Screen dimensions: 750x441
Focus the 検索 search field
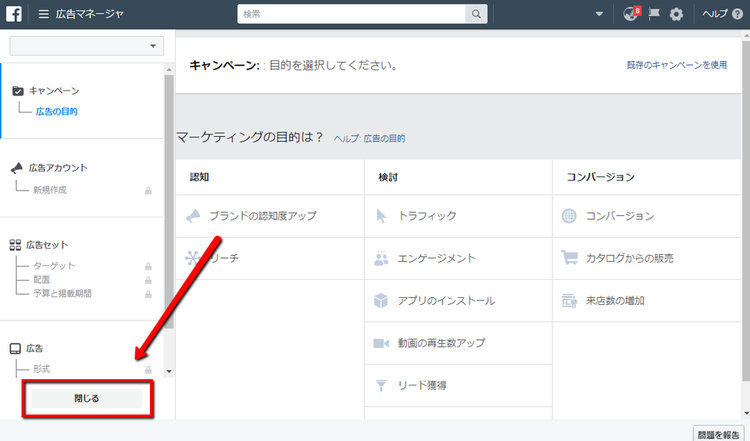(352, 14)
